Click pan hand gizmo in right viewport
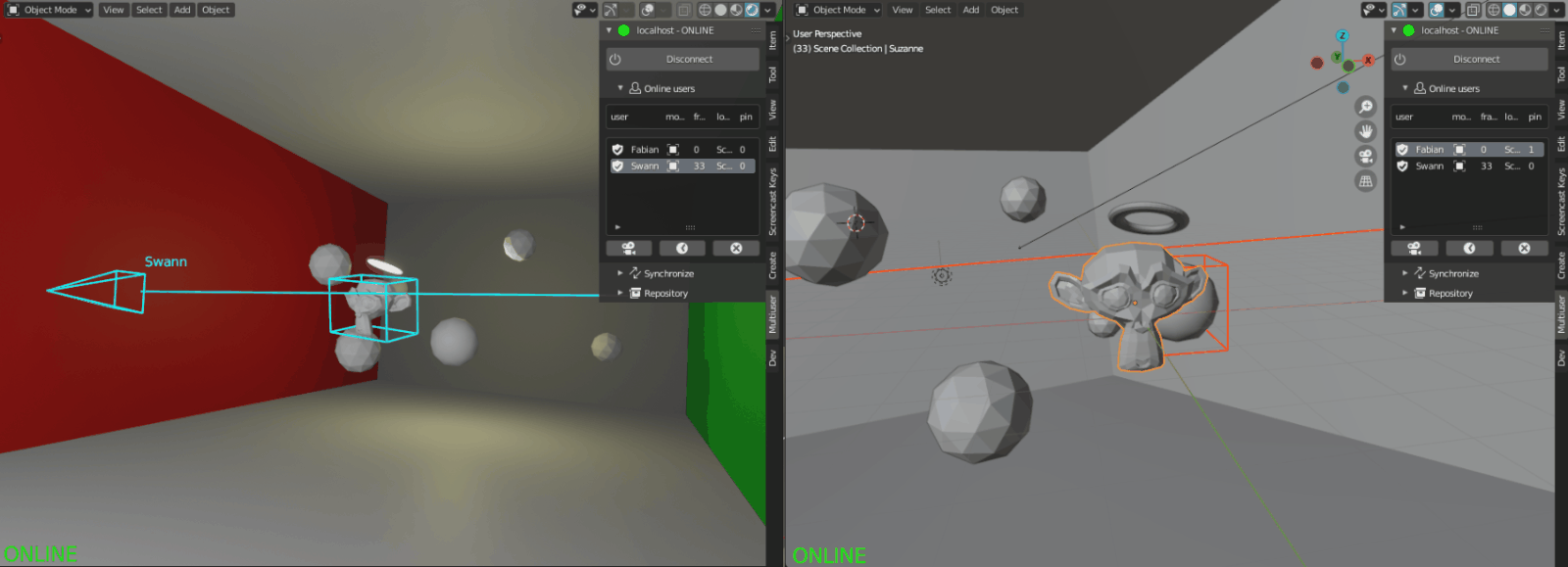 pyautogui.click(x=1365, y=131)
